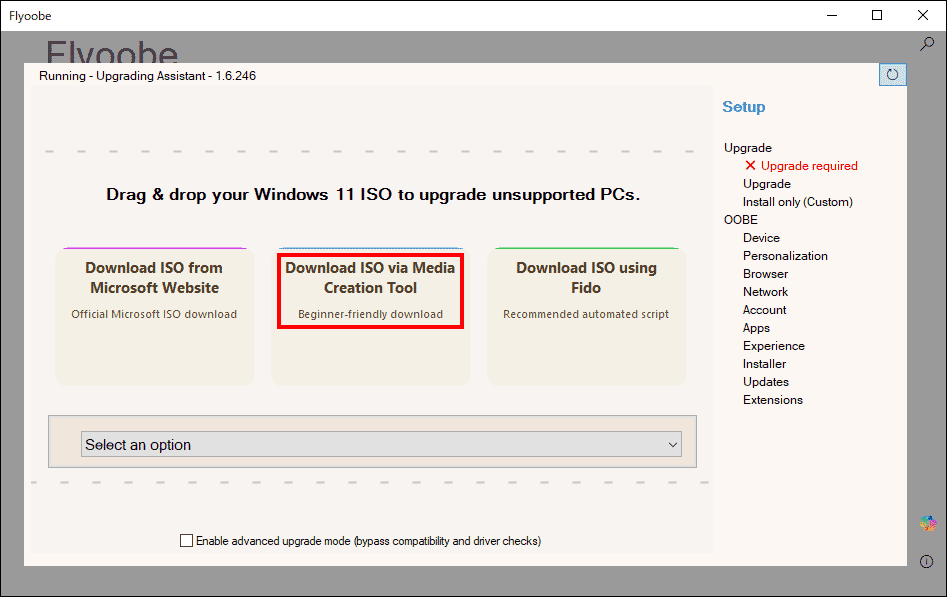
Task: Open the info icon at the bottom right
Action: [926, 562]
